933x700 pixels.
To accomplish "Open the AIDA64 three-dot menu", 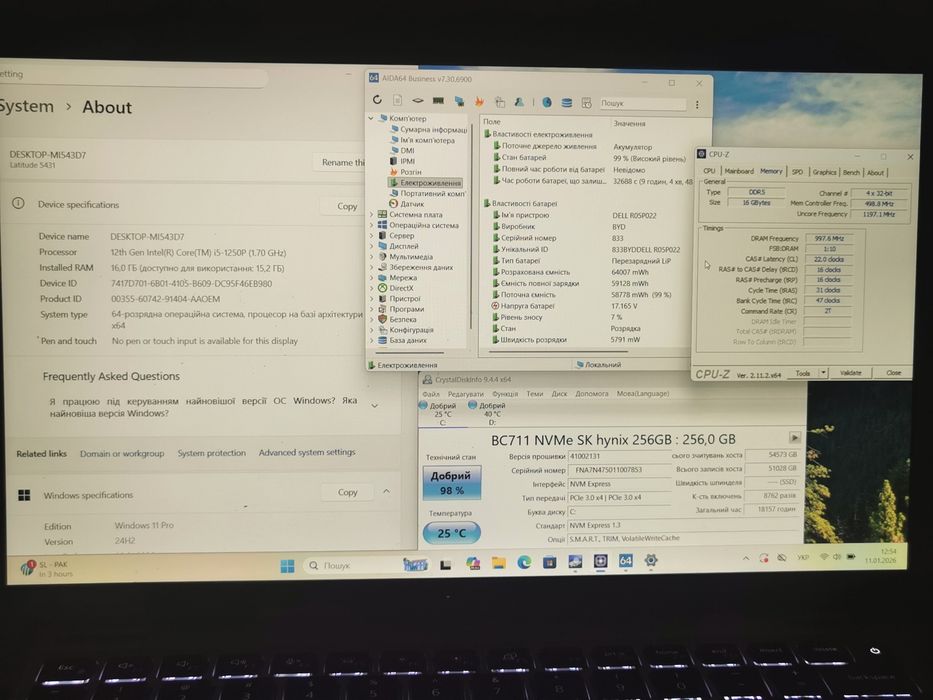I will 697,104.
